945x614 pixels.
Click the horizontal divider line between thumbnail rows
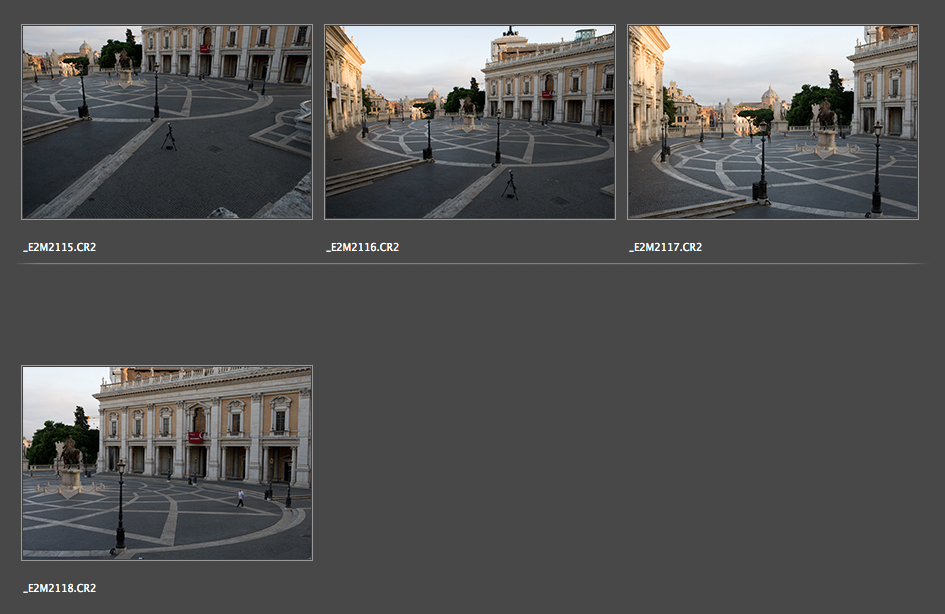(x=470, y=264)
